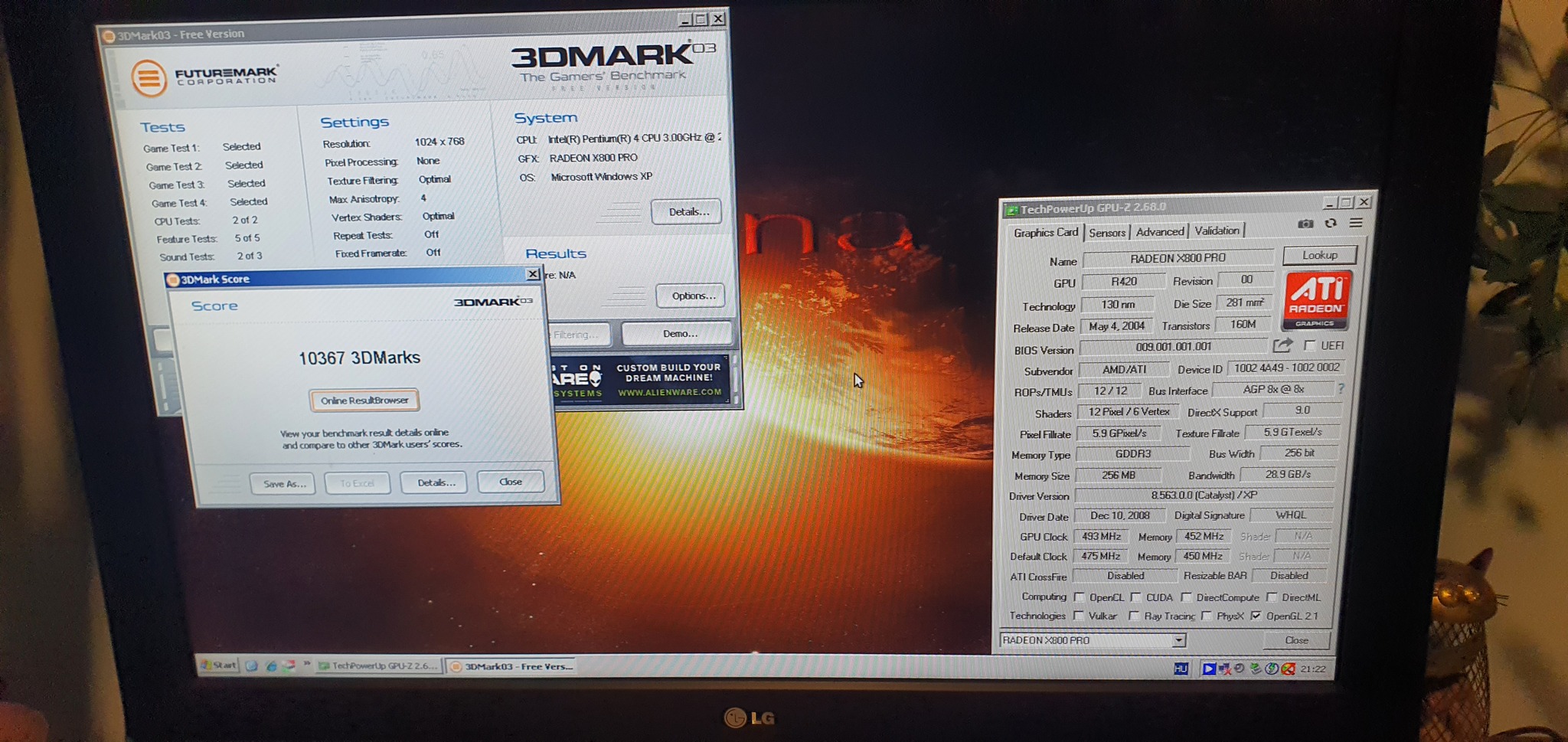Click the Release Date May 4, 2004 value
The width and height of the screenshot is (1568, 742).
[1116, 326]
